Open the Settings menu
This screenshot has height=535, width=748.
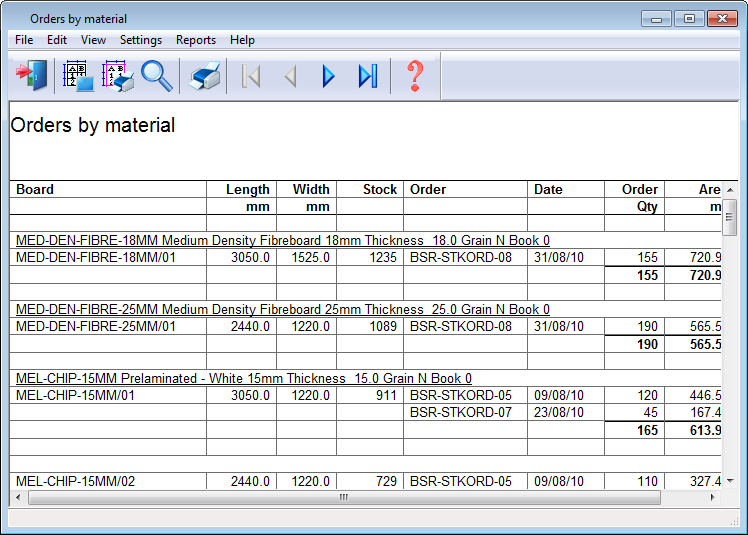tap(141, 40)
